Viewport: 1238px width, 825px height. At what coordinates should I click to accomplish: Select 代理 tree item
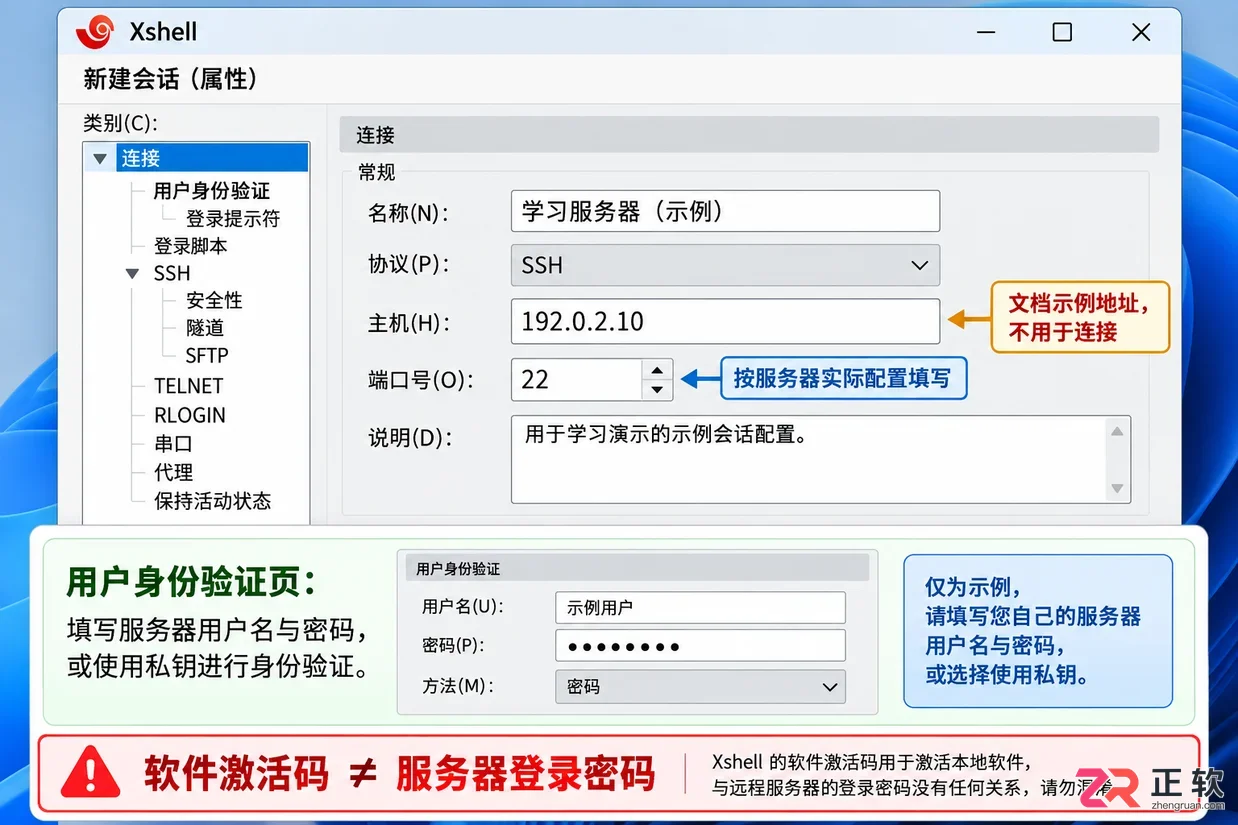coord(173,472)
